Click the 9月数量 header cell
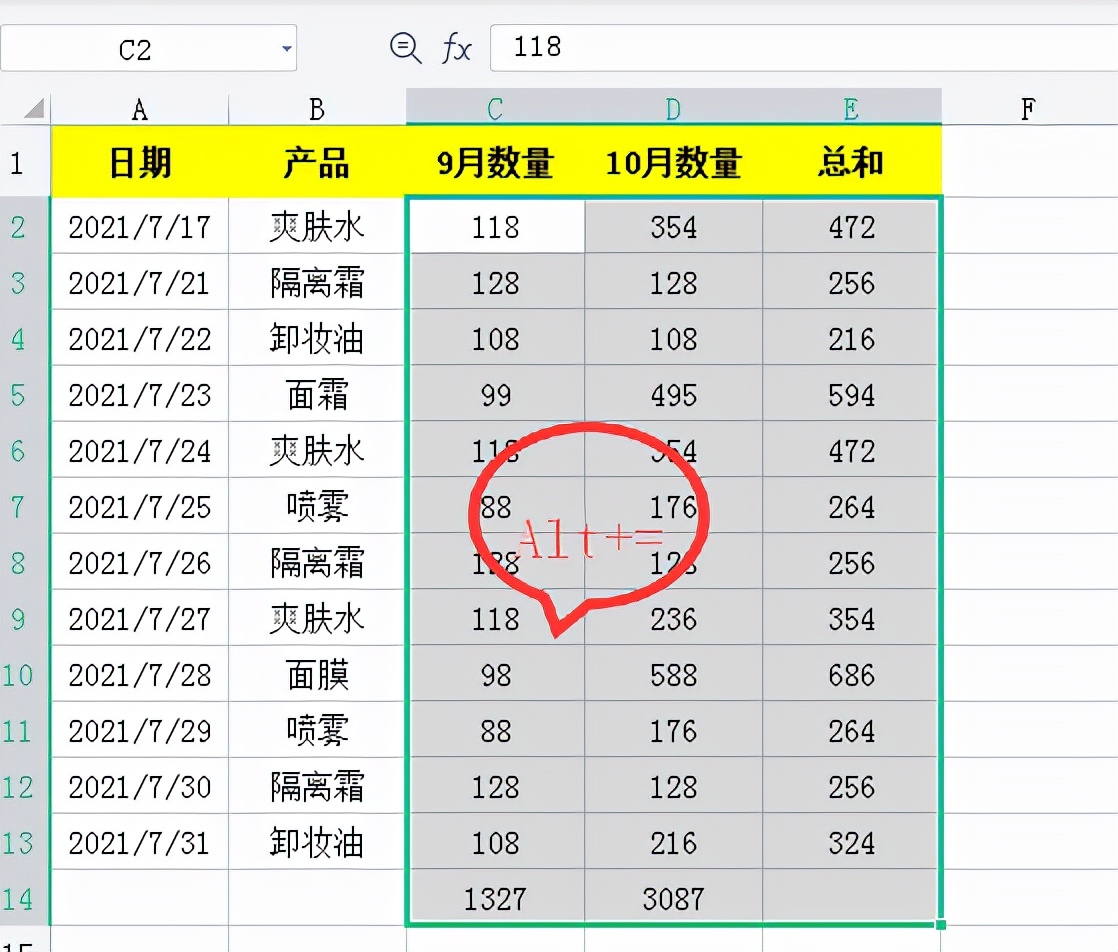The width and height of the screenshot is (1118, 952). pyautogui.click(x=496, y=162)
